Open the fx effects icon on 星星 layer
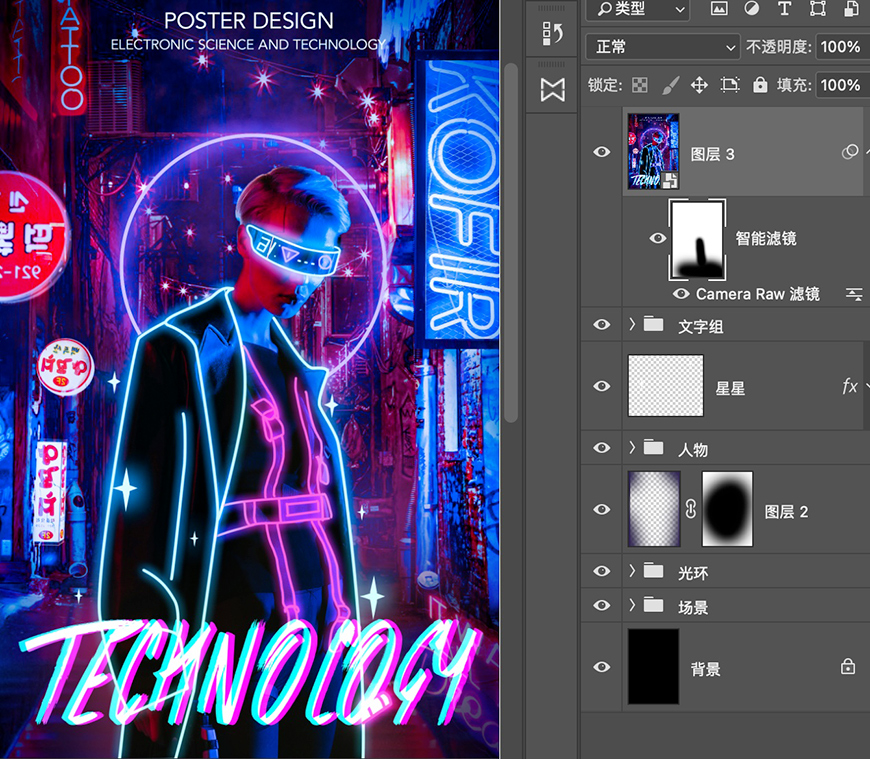Image resolution: width=870 pixels, height=759 pixels. coord(849,386)
